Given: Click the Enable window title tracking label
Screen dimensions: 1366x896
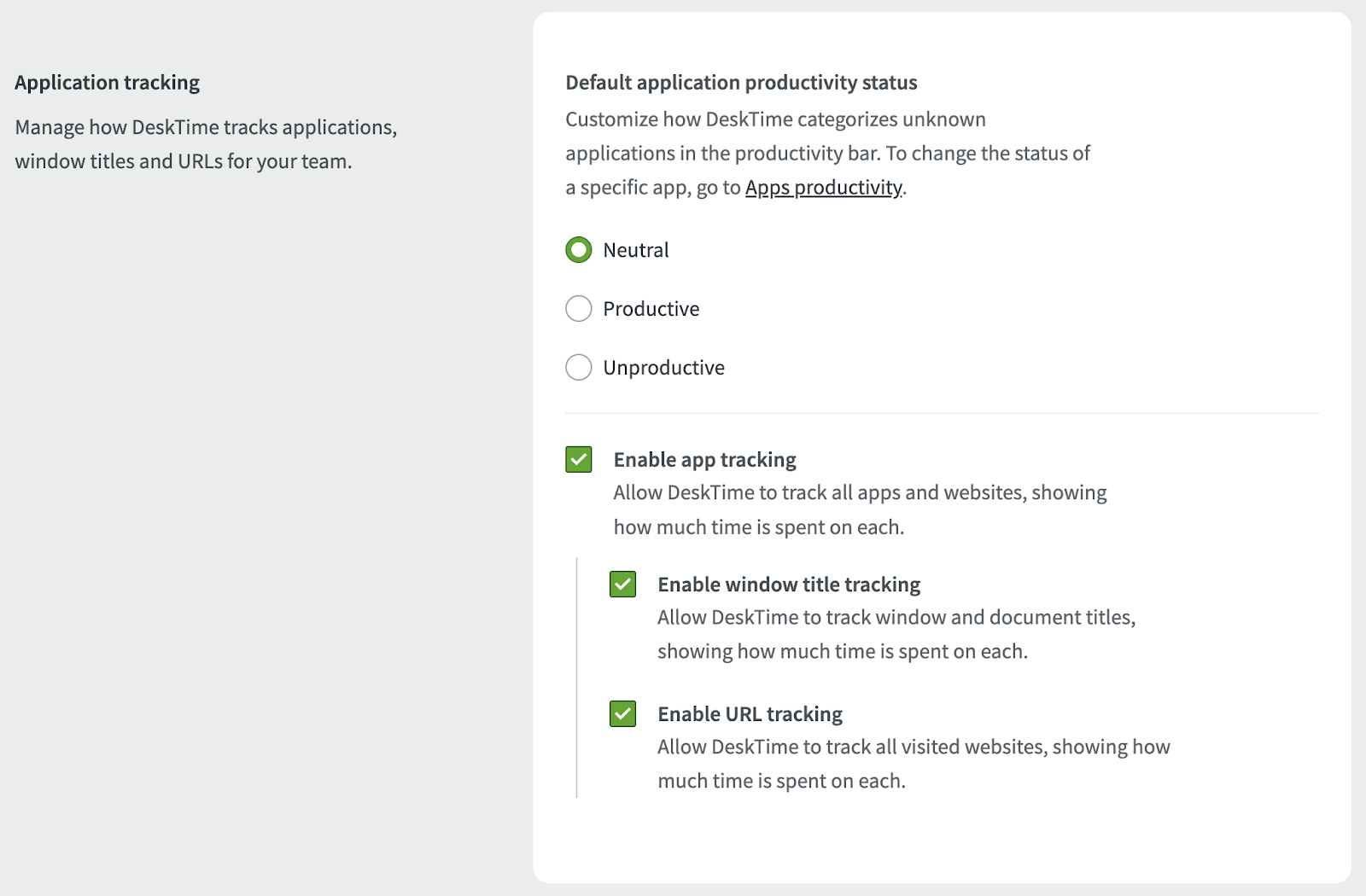Looking at the screenshot, I should pos(789,585).
